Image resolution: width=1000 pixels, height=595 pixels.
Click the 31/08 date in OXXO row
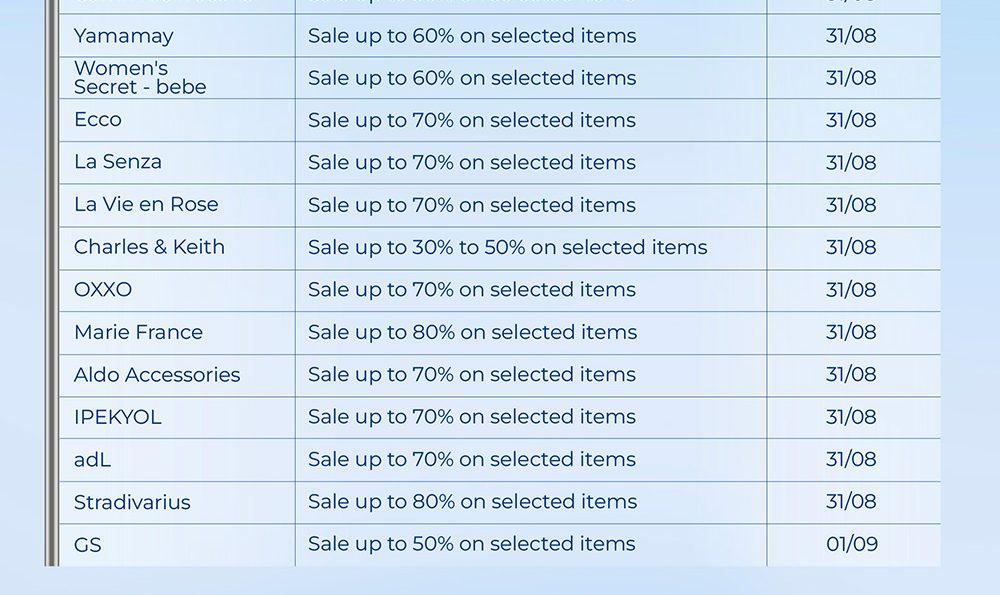tap(851, 290)
